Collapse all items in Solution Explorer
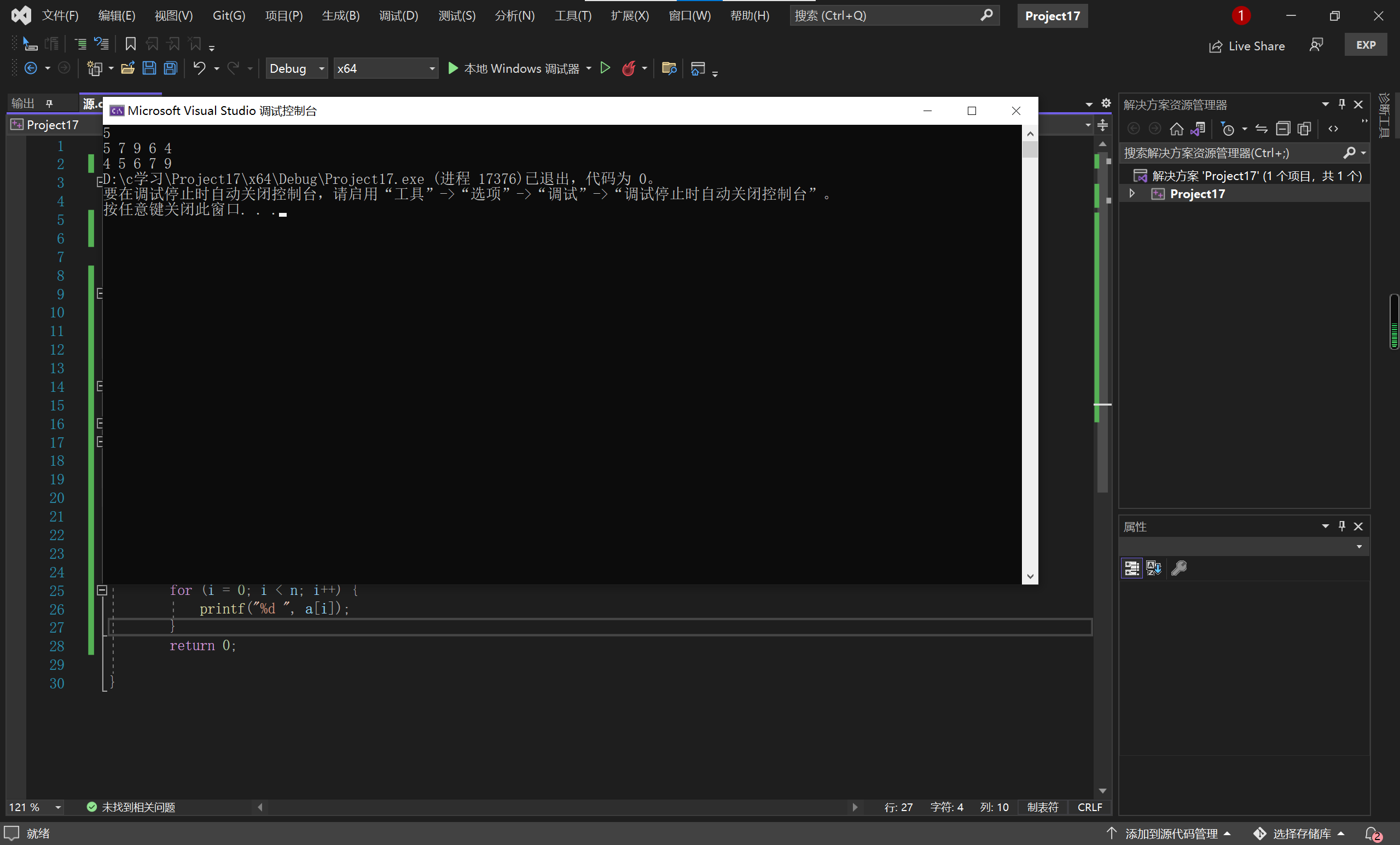1400x845 pixels. pos(1282,129)
